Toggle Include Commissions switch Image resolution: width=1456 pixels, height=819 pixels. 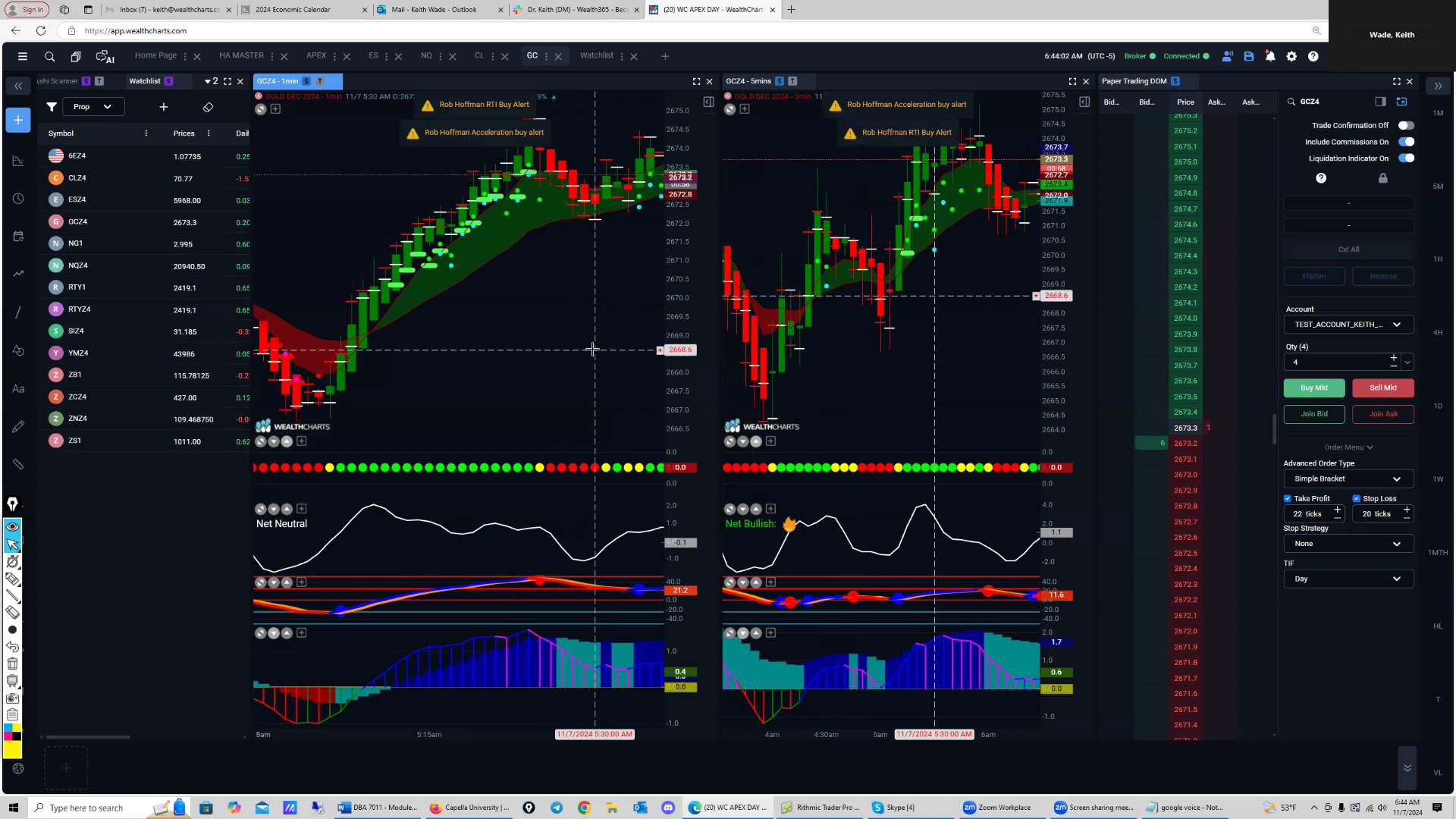(1406, 142)
